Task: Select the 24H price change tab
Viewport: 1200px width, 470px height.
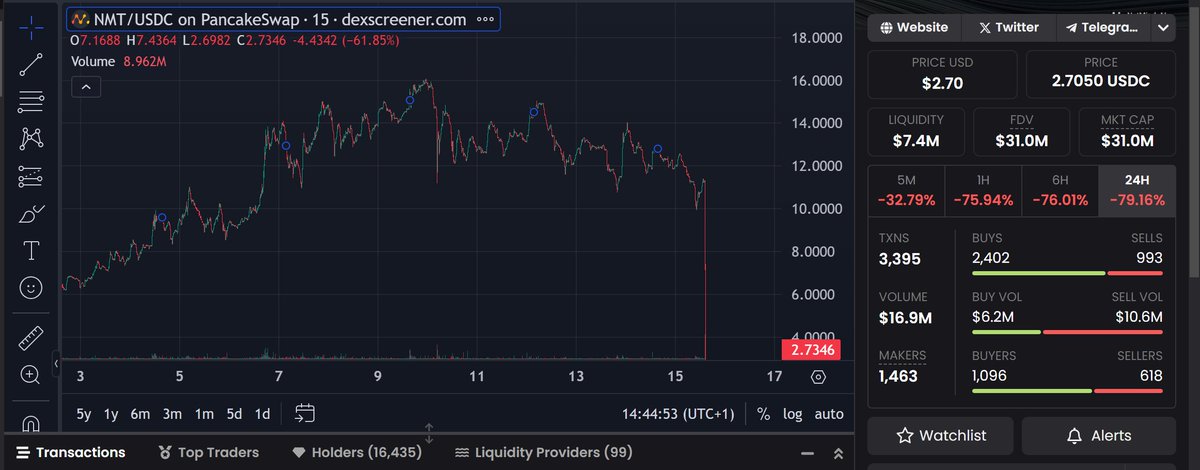Action: (1137, 190)
